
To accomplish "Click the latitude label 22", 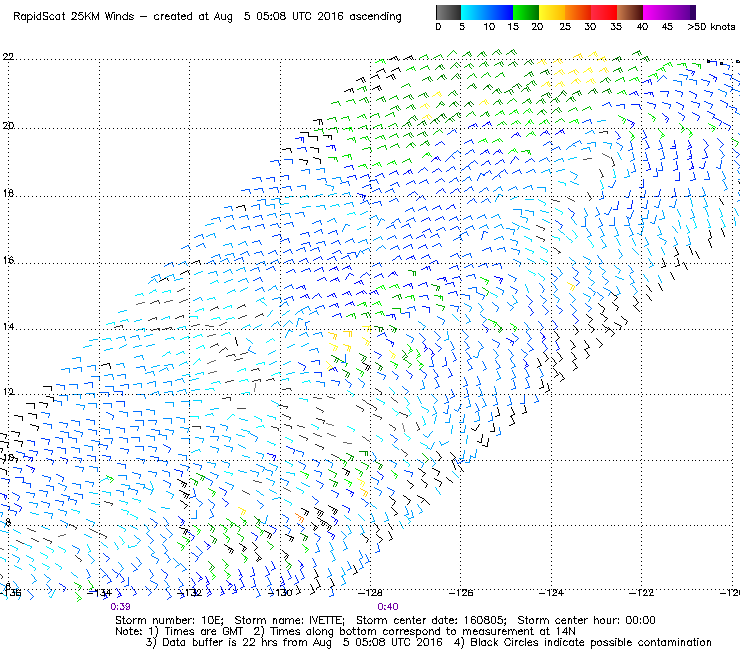I will coord(8,57).
